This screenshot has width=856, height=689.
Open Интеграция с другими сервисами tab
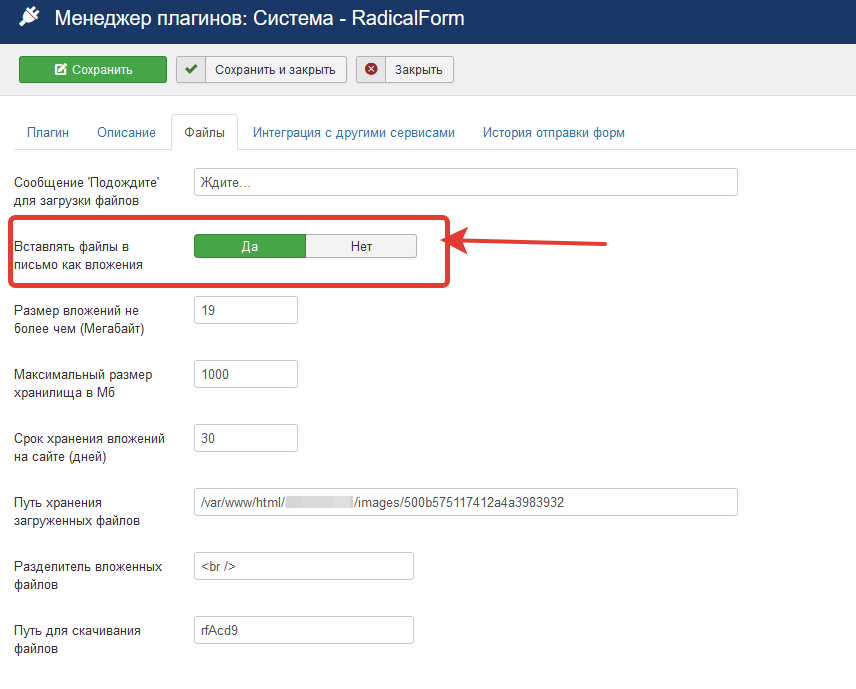[x=353, y=132]
